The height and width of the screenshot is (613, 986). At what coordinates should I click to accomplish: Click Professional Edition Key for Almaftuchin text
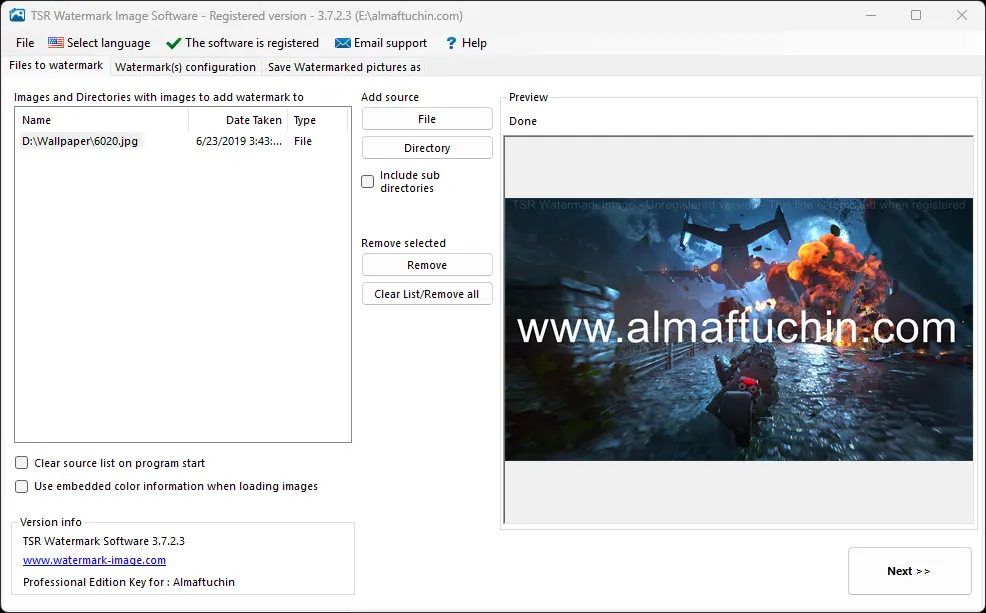(x=129, y=582)
